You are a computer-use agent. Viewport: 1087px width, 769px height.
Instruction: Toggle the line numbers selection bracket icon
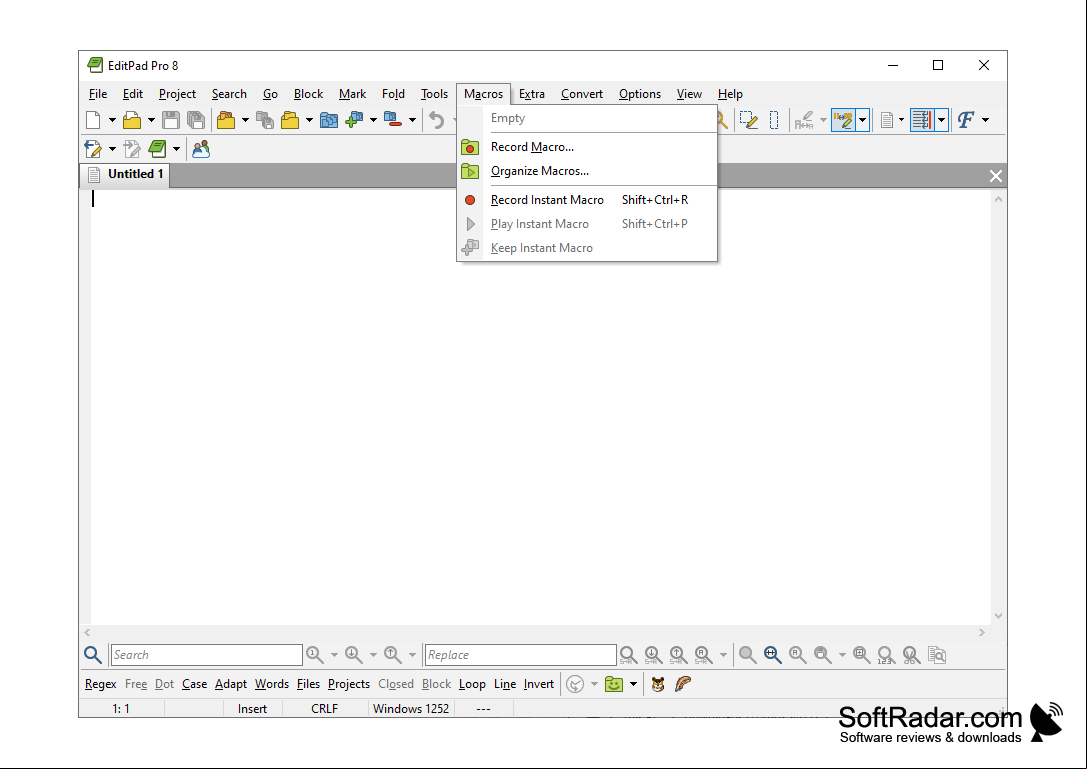pyautogui.click(x=774, y=120)
